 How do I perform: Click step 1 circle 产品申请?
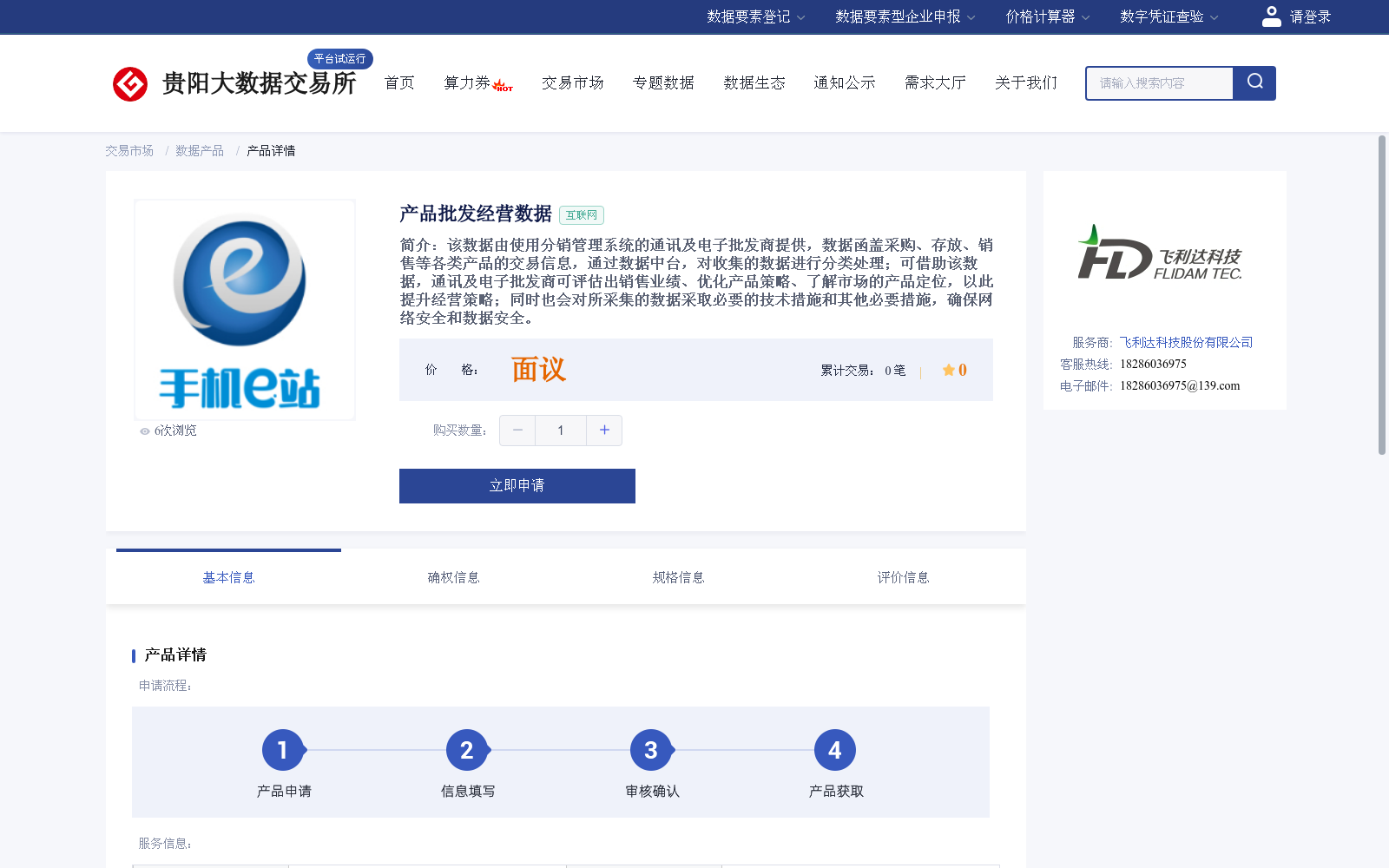283,750
